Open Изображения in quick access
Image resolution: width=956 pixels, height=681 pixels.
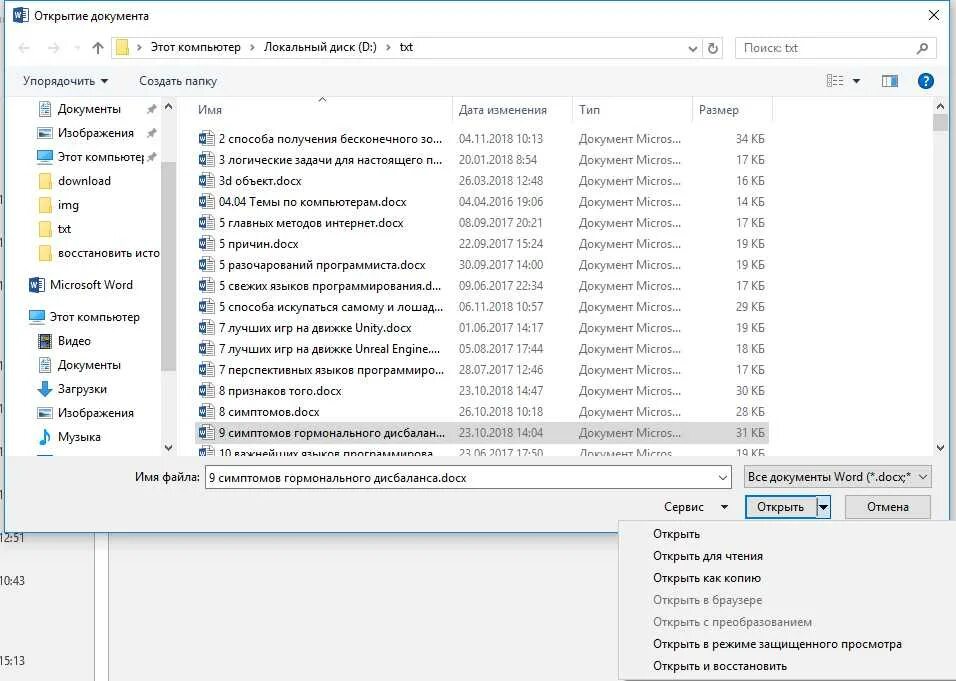pyautogui.click(x=96, y=133)
